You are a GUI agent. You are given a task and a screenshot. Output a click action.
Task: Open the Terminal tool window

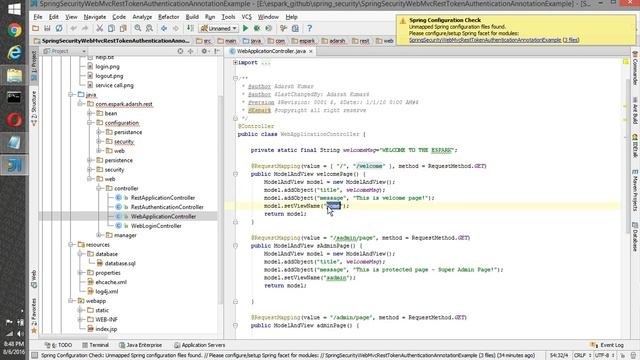click(x=95, y=345)
